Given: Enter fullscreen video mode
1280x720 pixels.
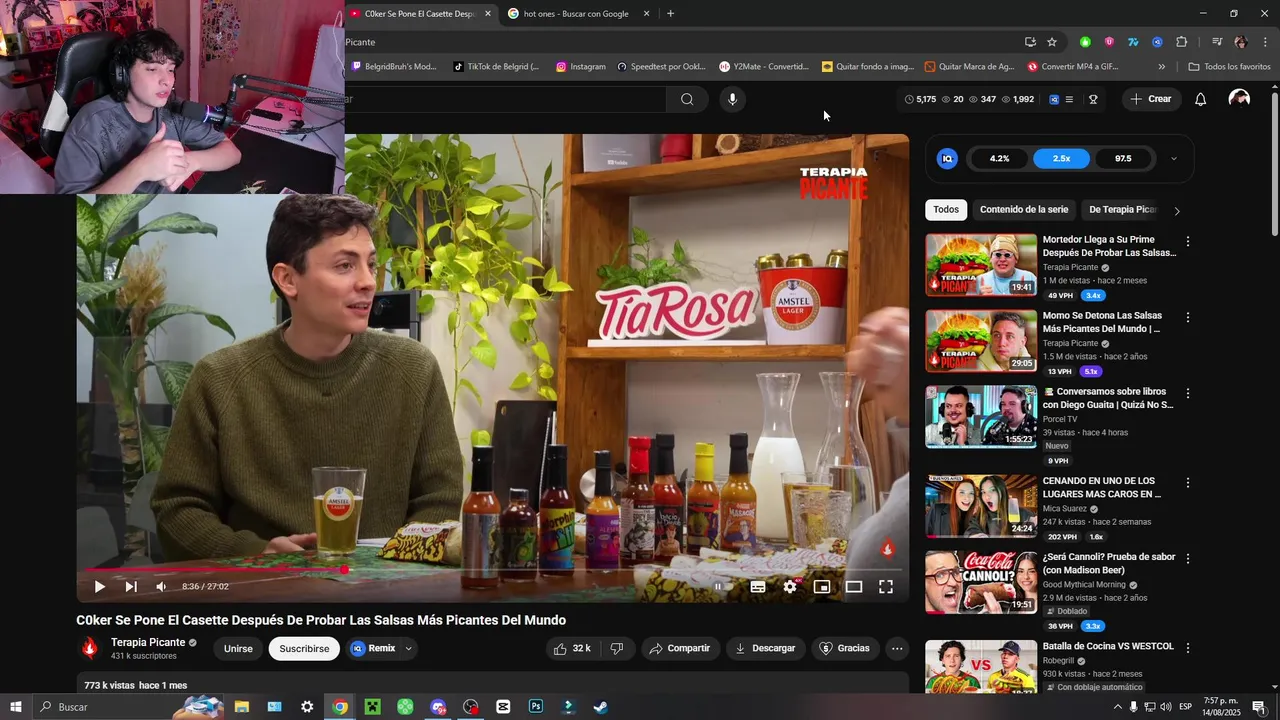Looking at the screenshot, I should pyautogui.click(x=886, y=587).
